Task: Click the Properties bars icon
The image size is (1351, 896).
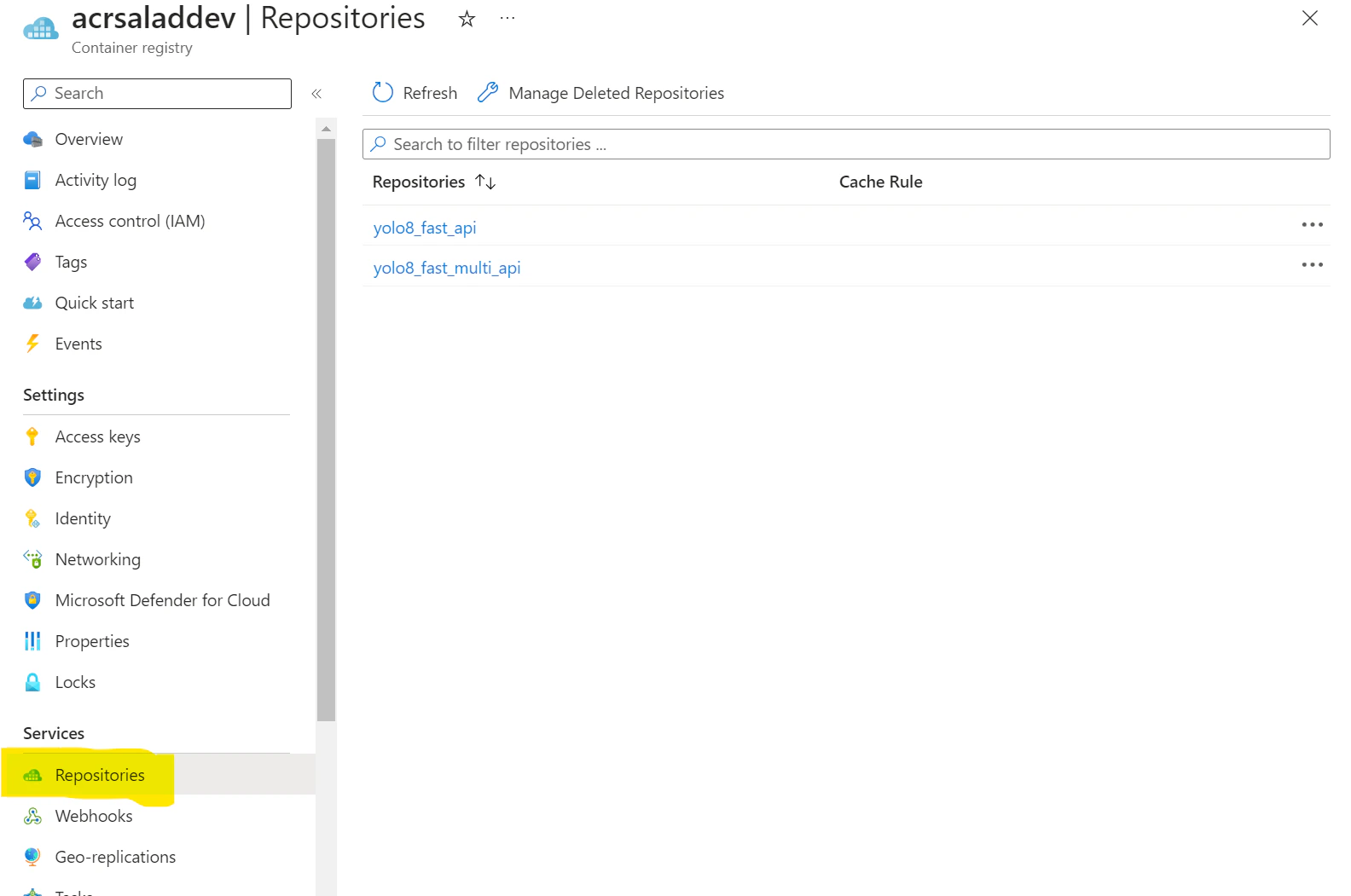Action: point(32,641)
